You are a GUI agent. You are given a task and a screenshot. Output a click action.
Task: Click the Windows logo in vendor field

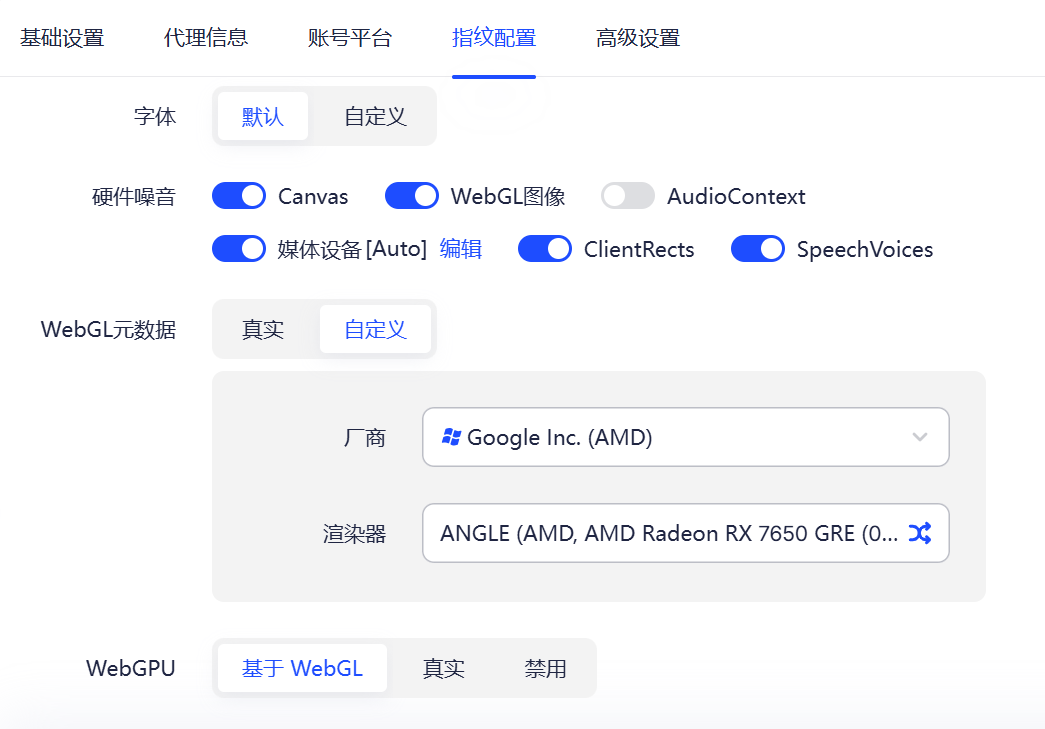pos(451,437)
